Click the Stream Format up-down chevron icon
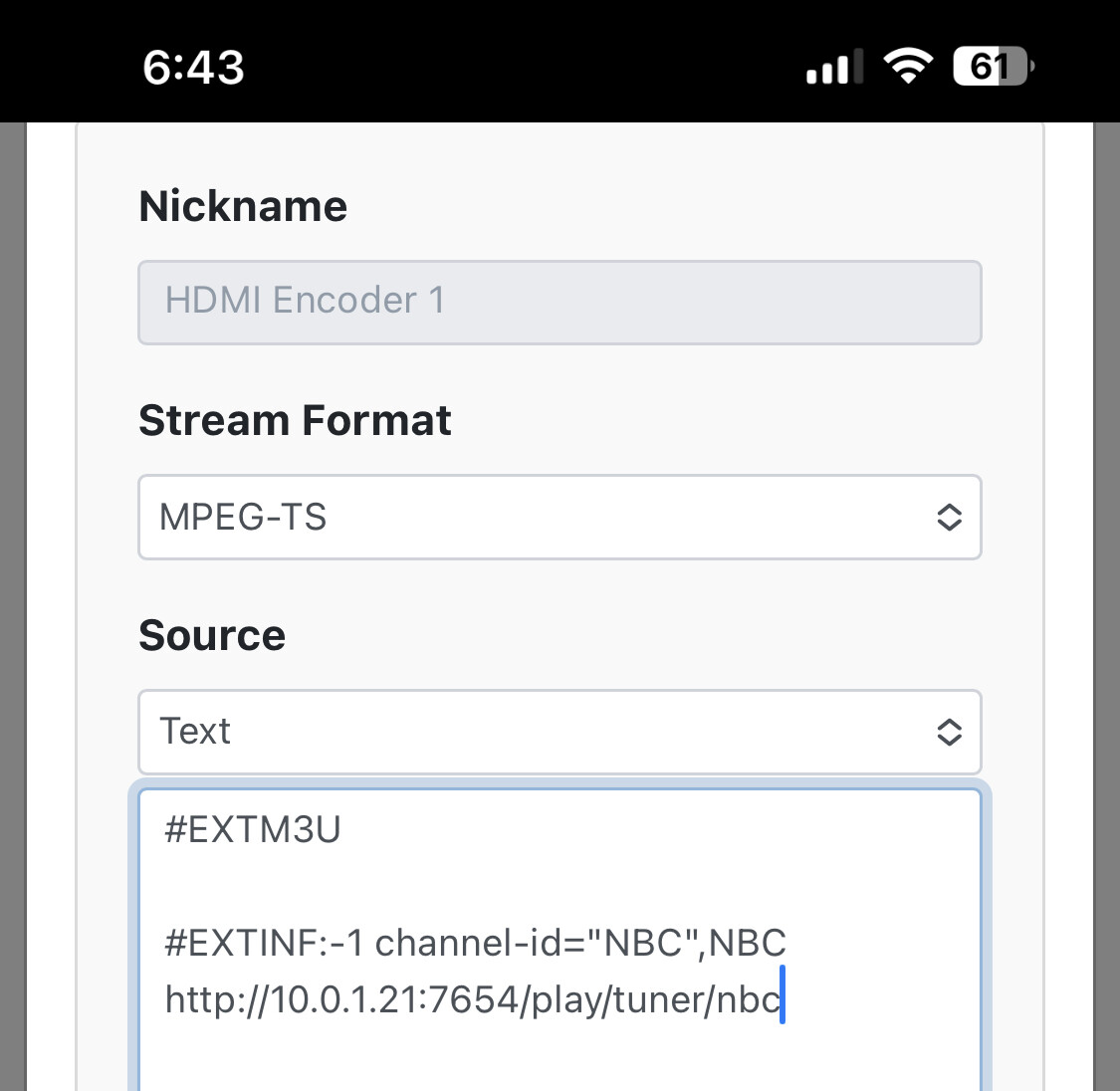This screenshot has height=1091, width=1120. point(949,517)
